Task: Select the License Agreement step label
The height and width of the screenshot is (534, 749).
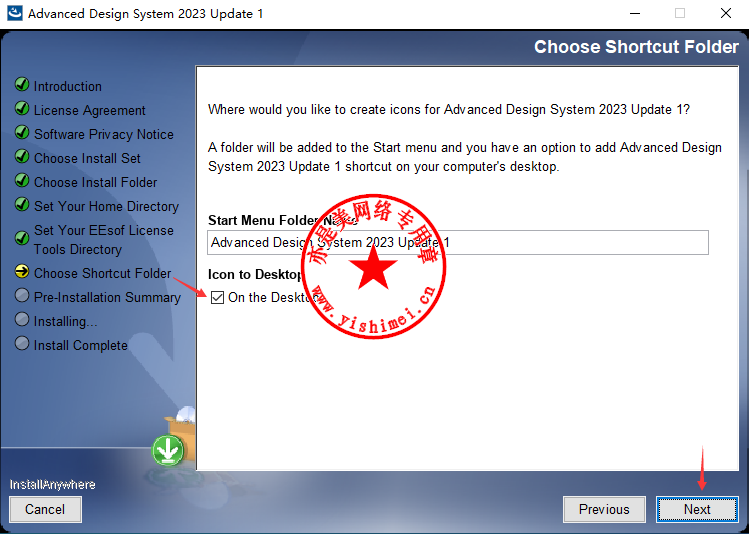Action: click(x=90, y=110)
